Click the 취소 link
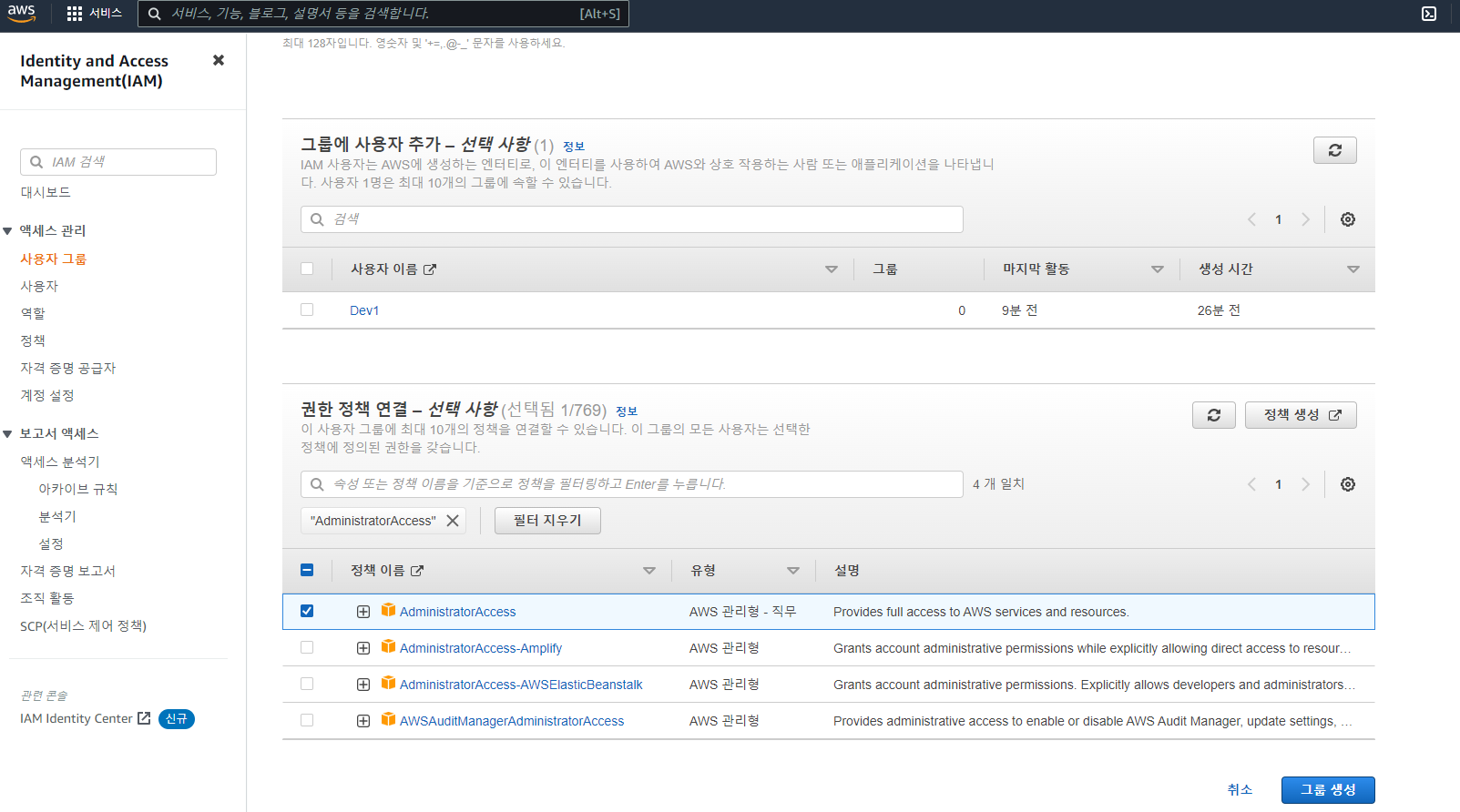The image size is (1460, 812). 1240,790
